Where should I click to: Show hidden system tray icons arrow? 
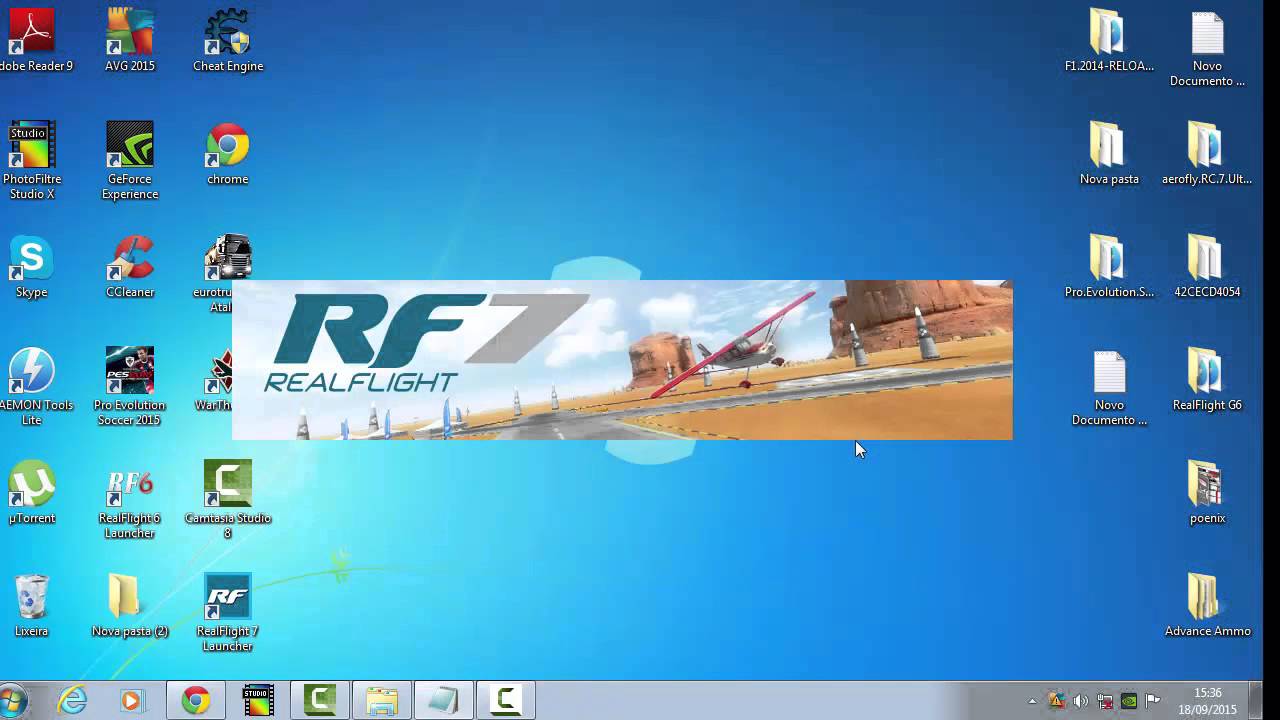click(x=1032, y=702)
